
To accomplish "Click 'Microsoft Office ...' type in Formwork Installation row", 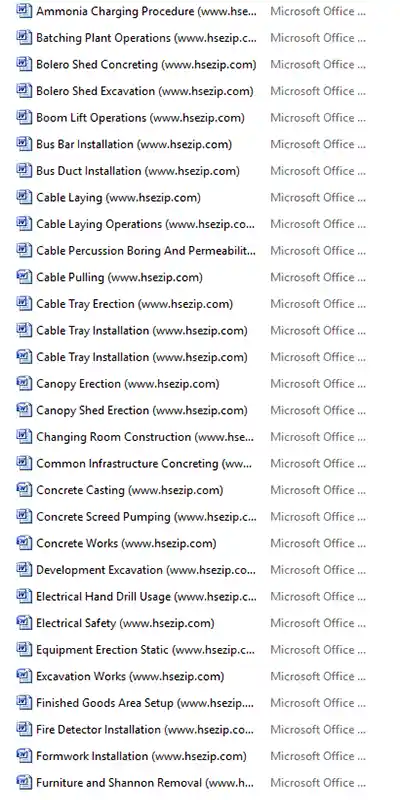I will click(318, 756).
